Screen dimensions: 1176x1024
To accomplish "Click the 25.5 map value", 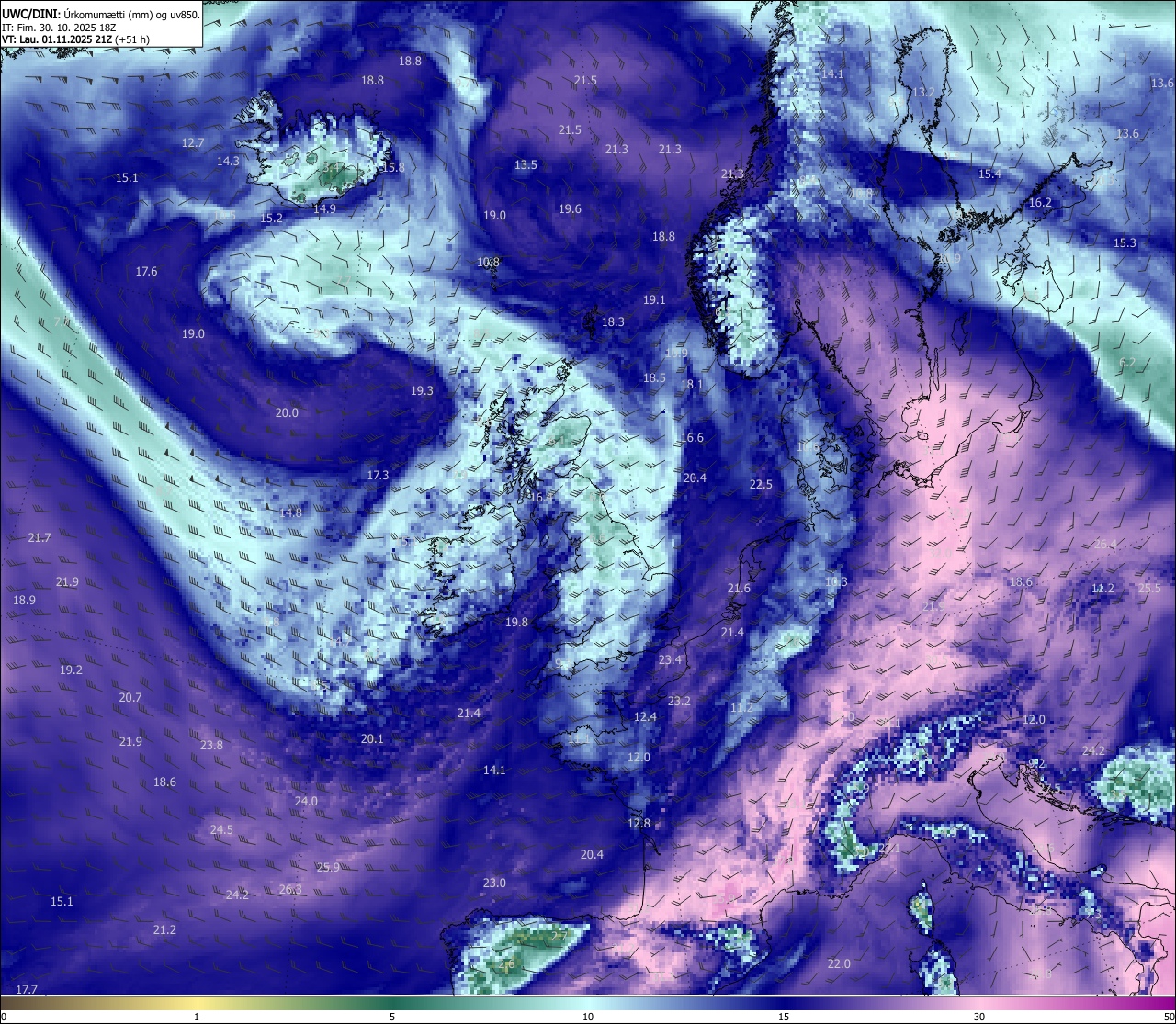I will pyautogui.click(x=1149, y=588).
